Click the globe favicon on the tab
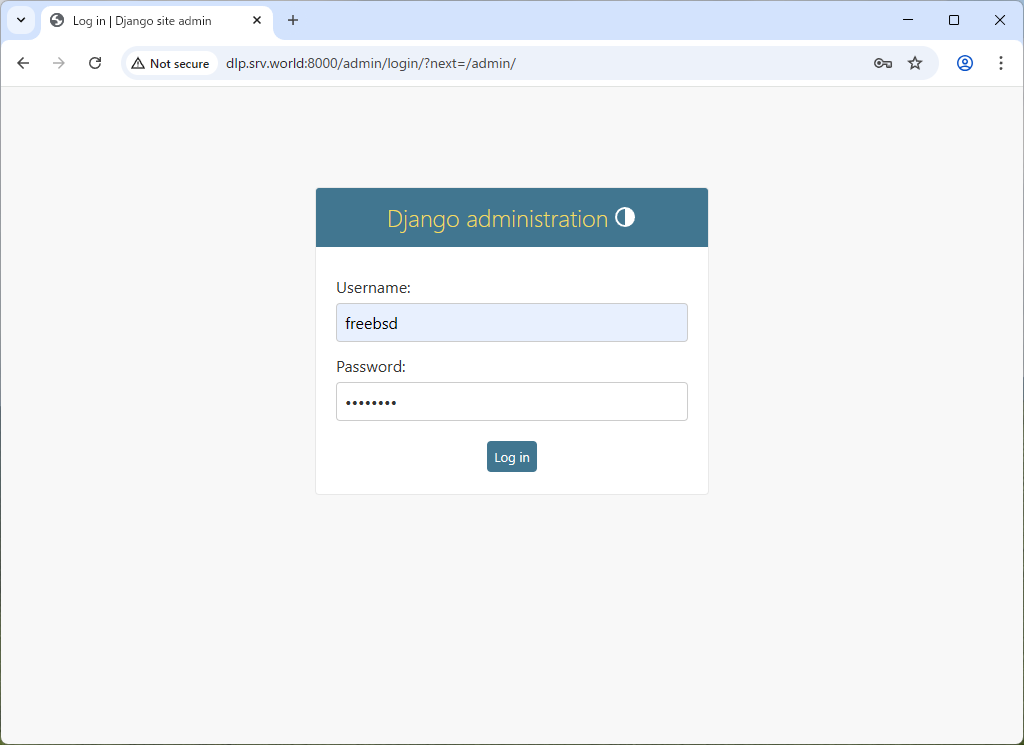 pos(55,20)
